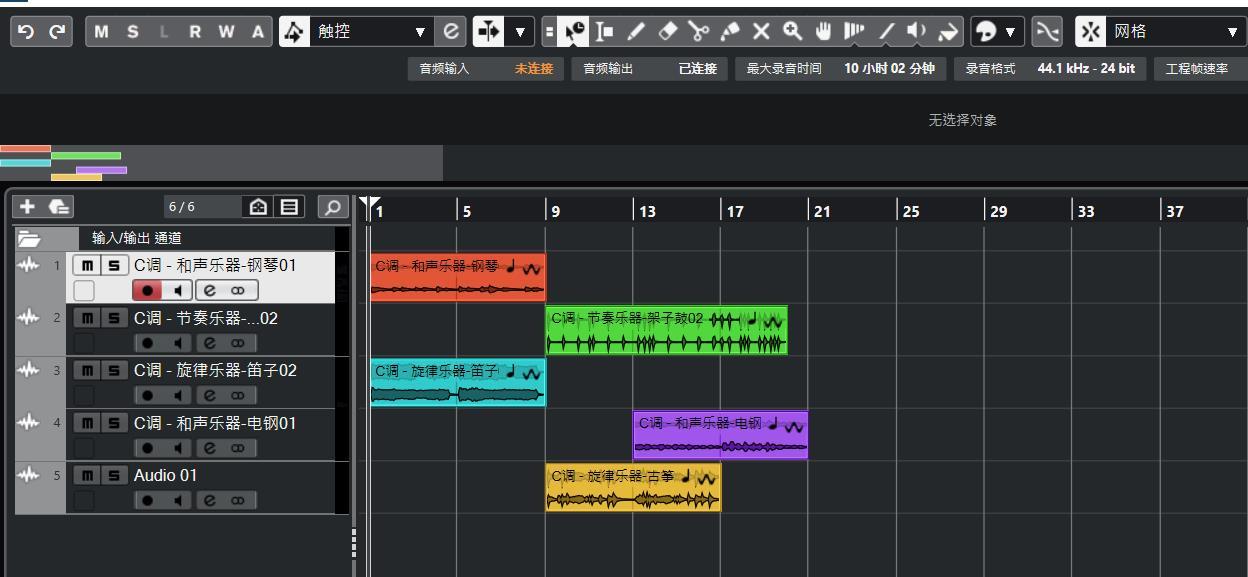Select the Eraser tool

point(667,32)
